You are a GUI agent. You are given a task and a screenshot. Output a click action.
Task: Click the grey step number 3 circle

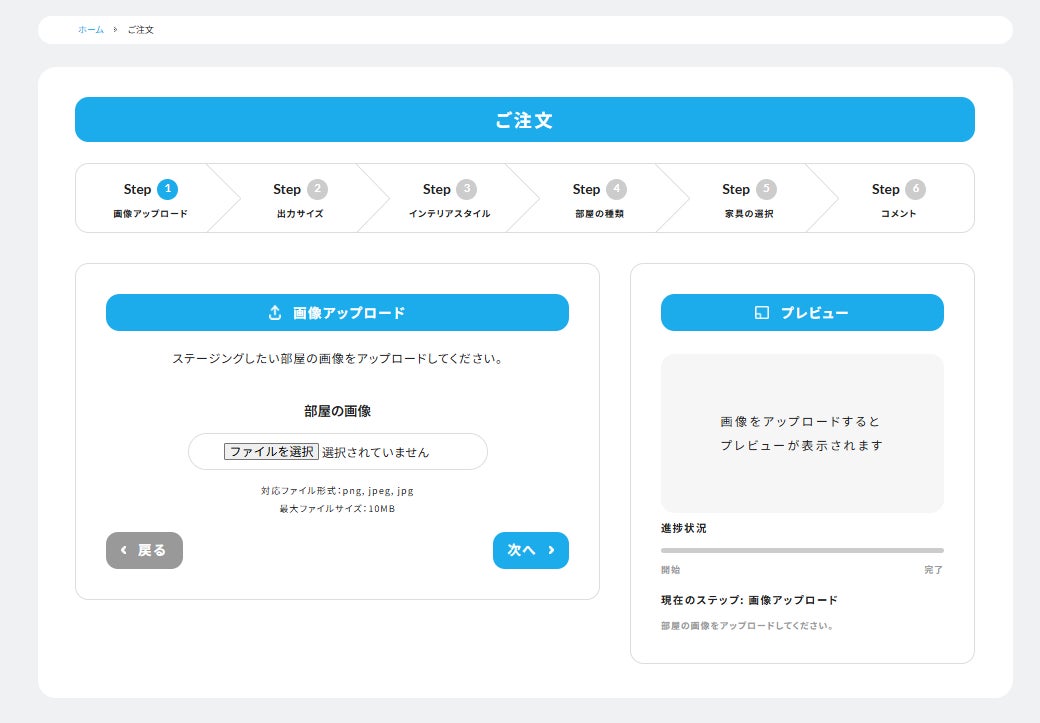coord(467,189)
